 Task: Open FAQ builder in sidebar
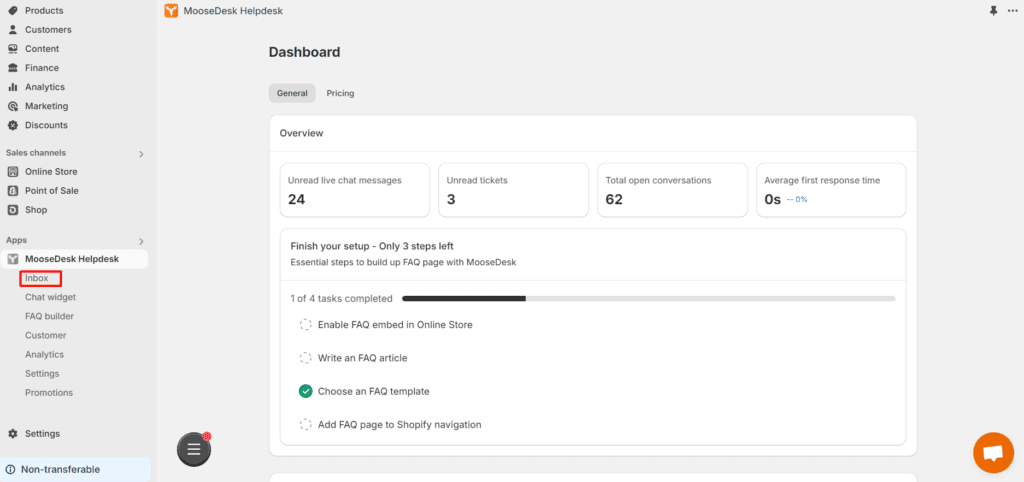tap(49, 316)
